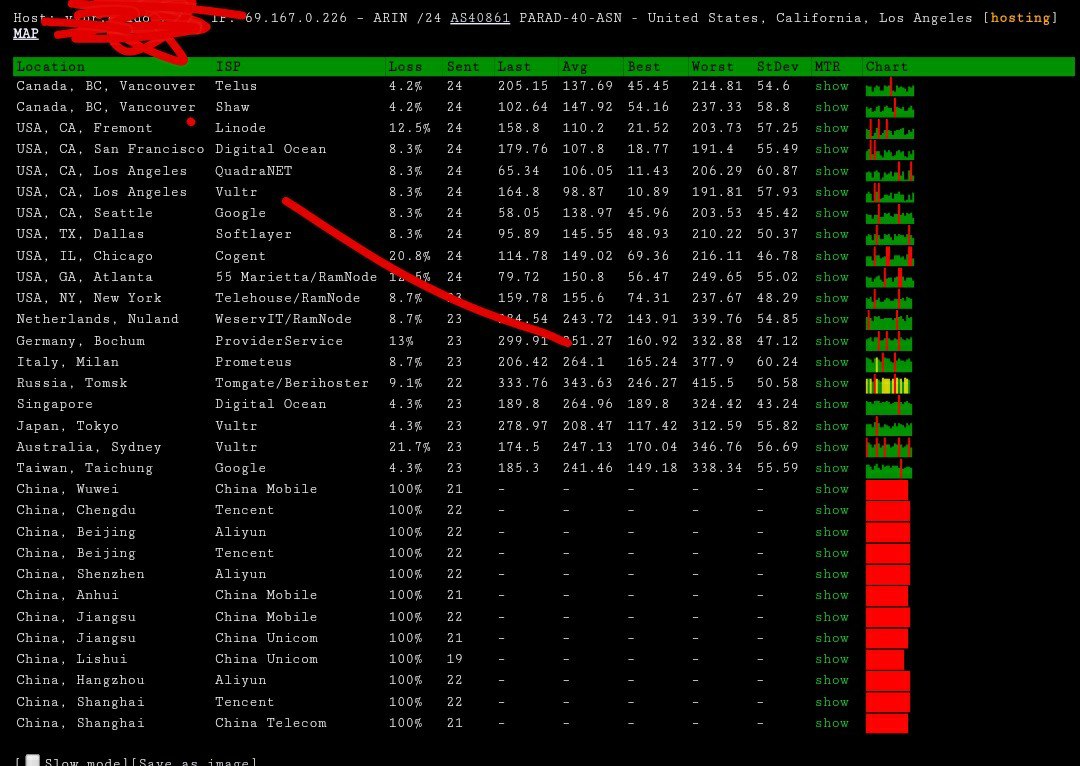Open yellow latency chart for Russia Tomsk
Screen dimensions: 1080x766
[x=888, y=384]
